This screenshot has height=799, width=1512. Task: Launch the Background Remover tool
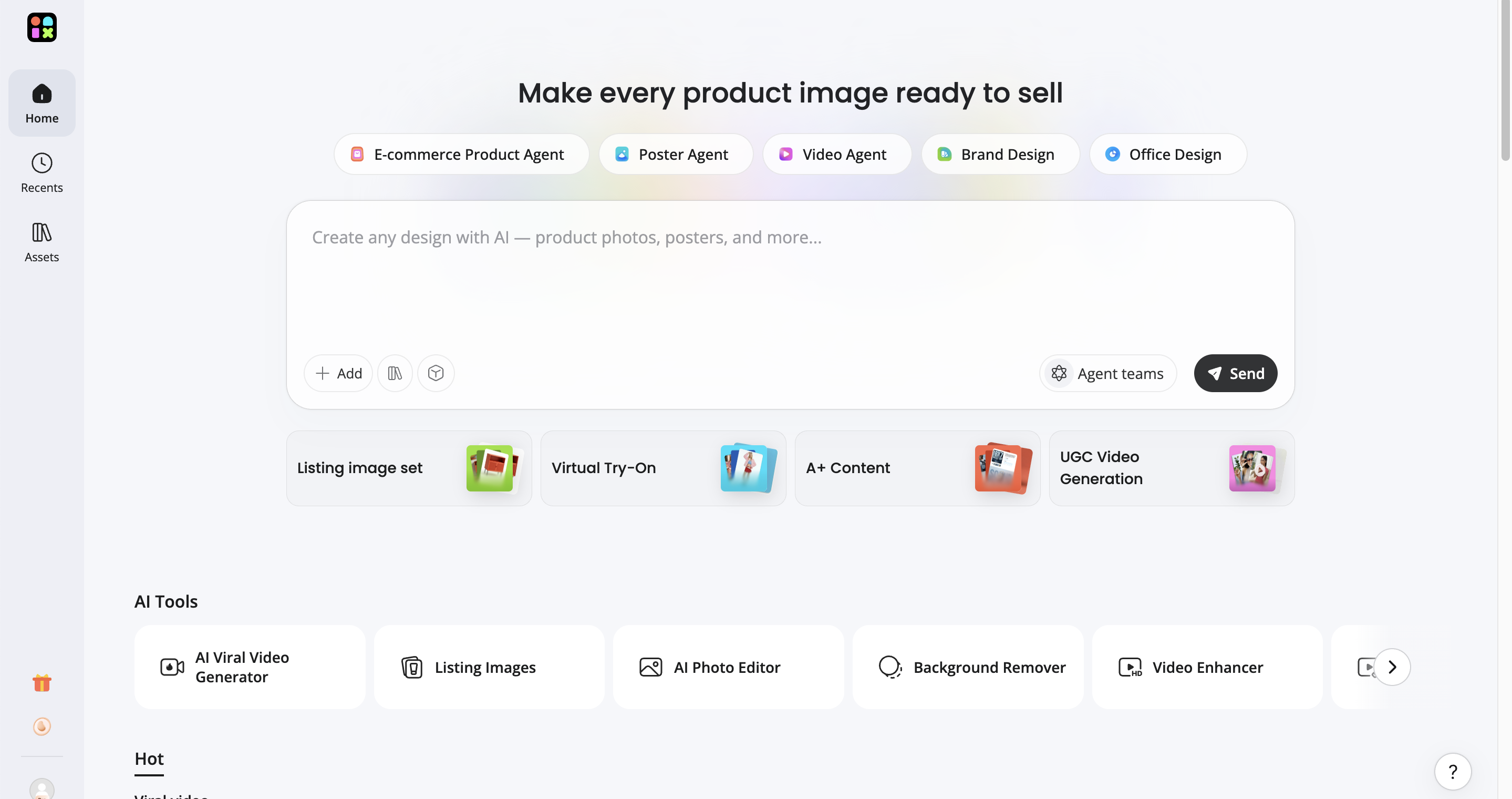coord(968,667)
